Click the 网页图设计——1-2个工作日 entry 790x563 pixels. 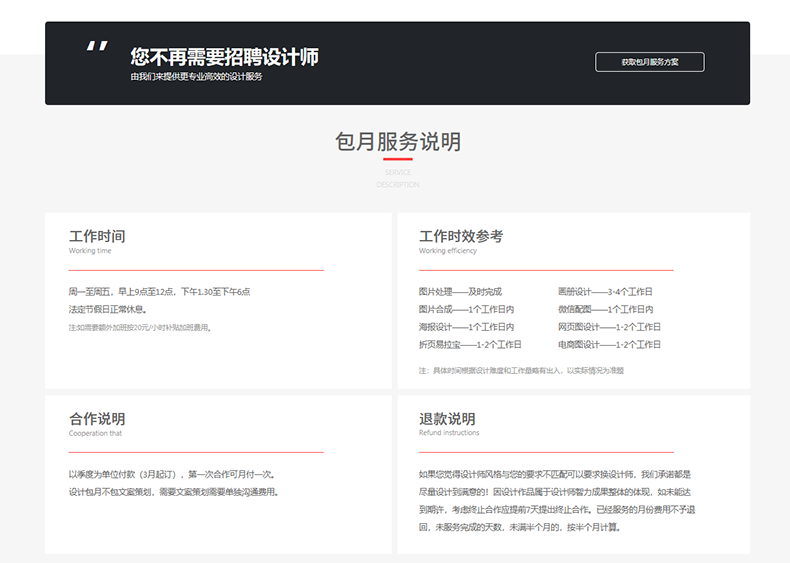609,327
